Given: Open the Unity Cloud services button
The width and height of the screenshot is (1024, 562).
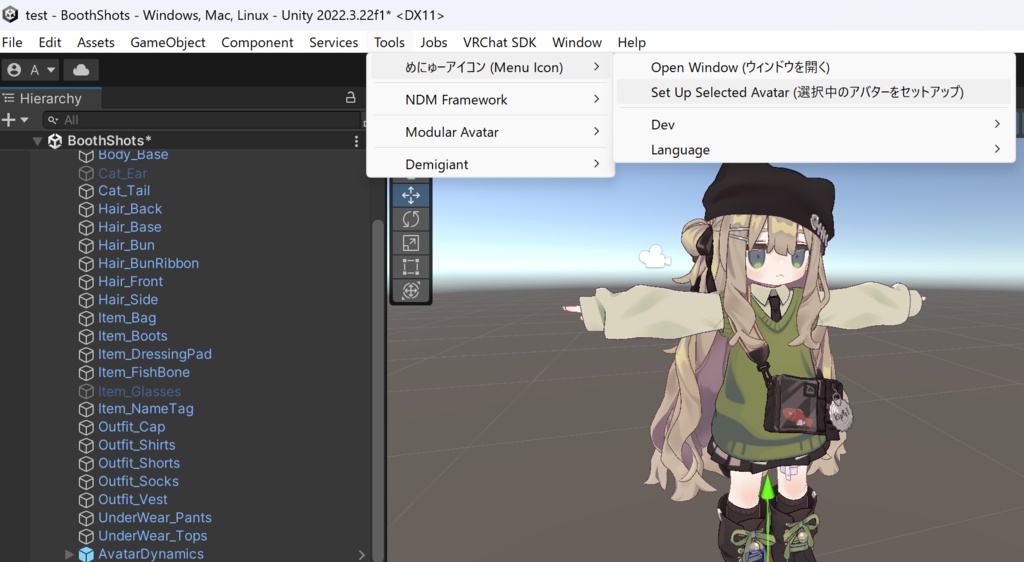Looking at the screenshot, I should (81, 70).
